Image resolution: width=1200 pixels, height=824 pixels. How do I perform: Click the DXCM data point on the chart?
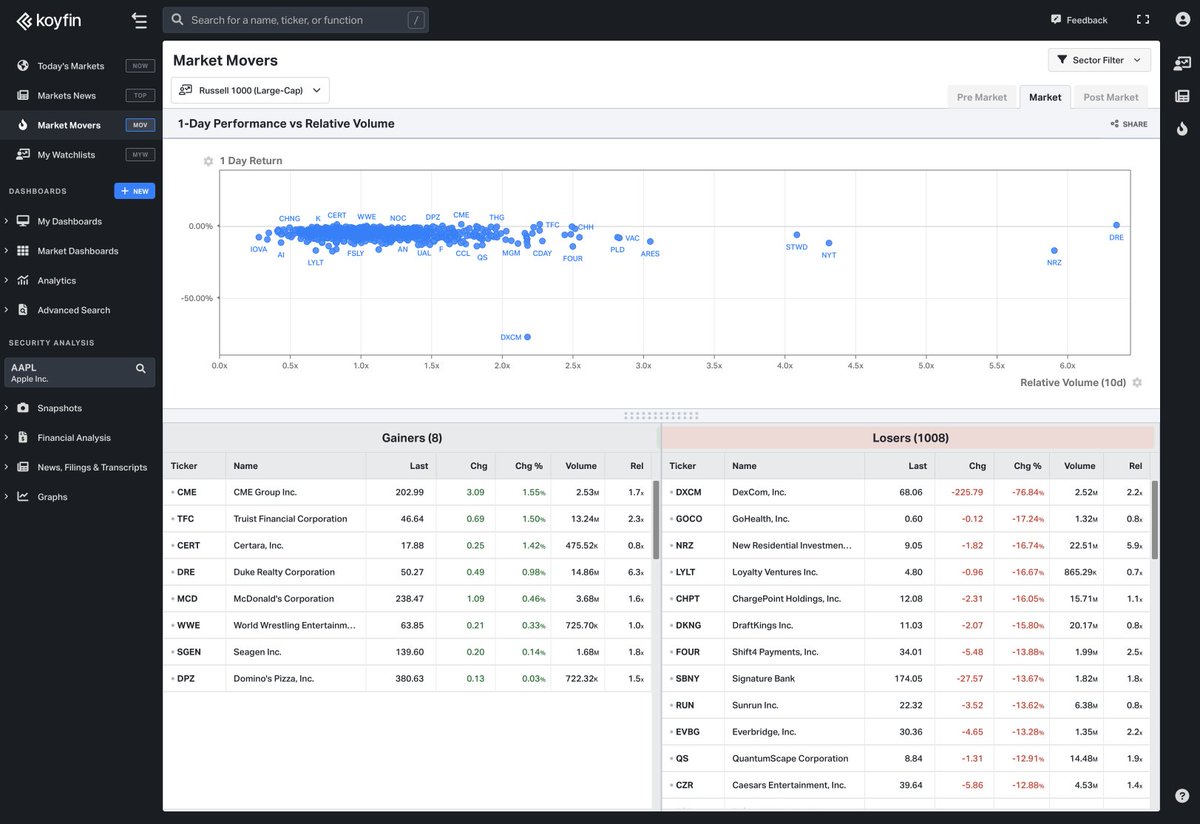click(x=527, y=338)
